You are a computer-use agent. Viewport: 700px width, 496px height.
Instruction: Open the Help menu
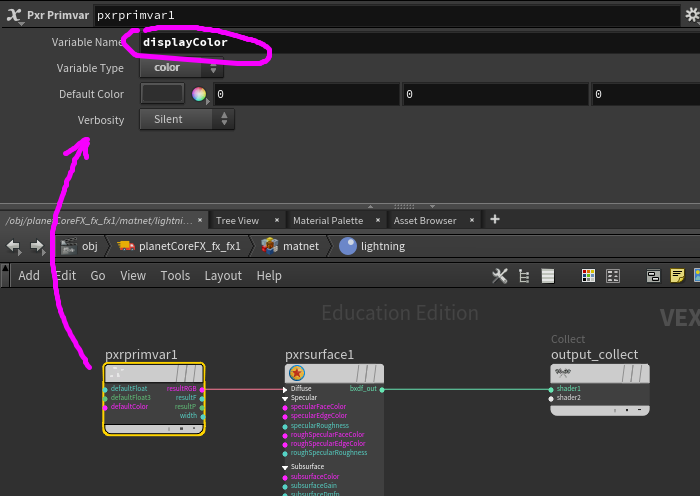pyautogui.click(x=269, y=275)
